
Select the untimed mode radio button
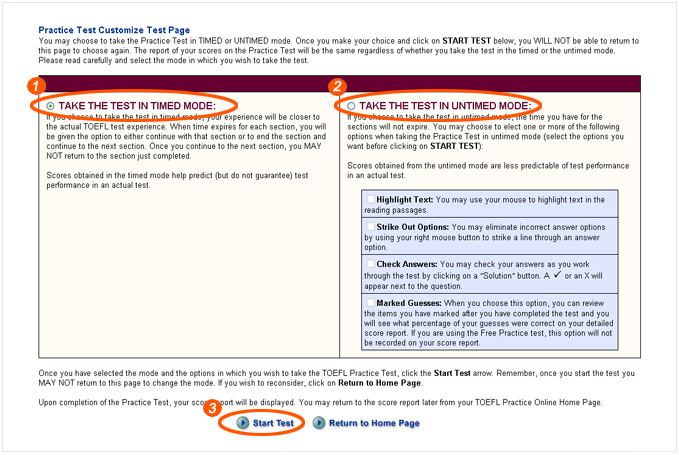pyautogui.click(x=351, y=105)
